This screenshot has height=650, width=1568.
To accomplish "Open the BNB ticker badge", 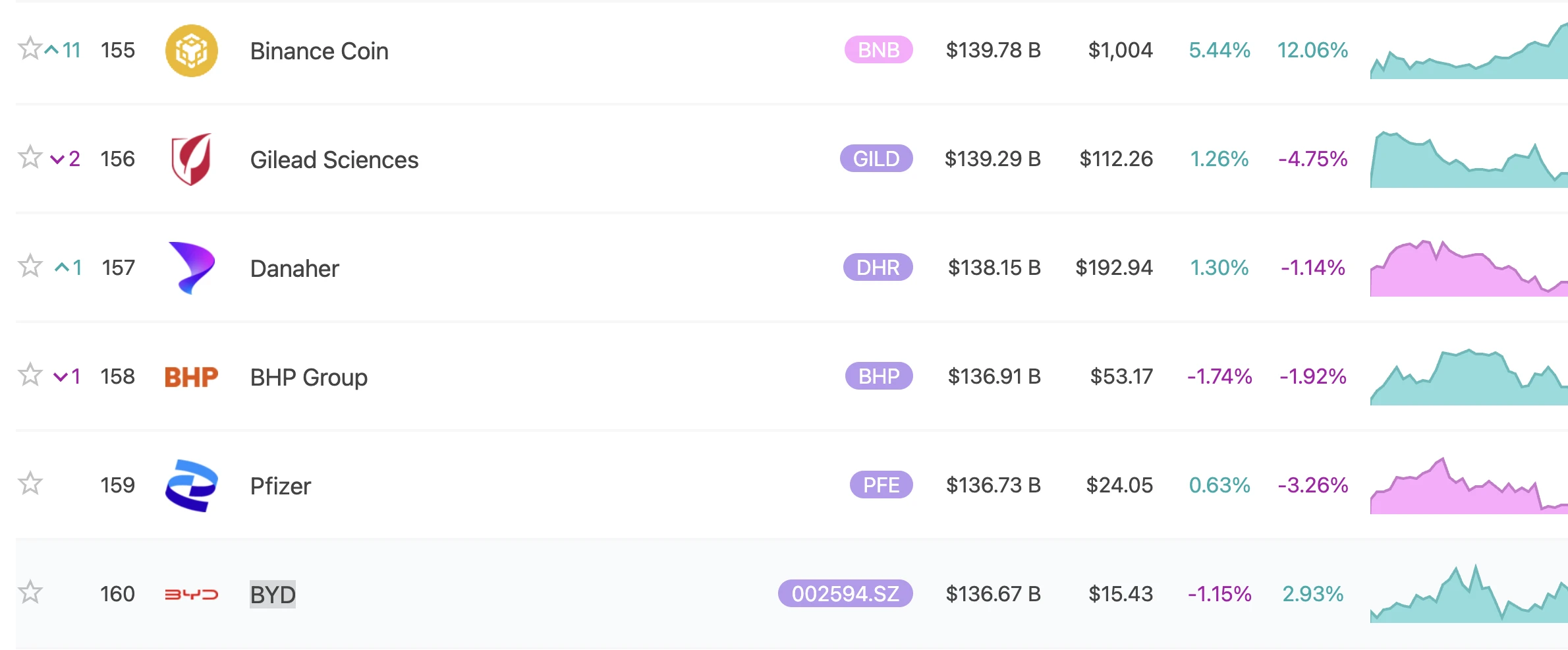I will tap(878, 49).
